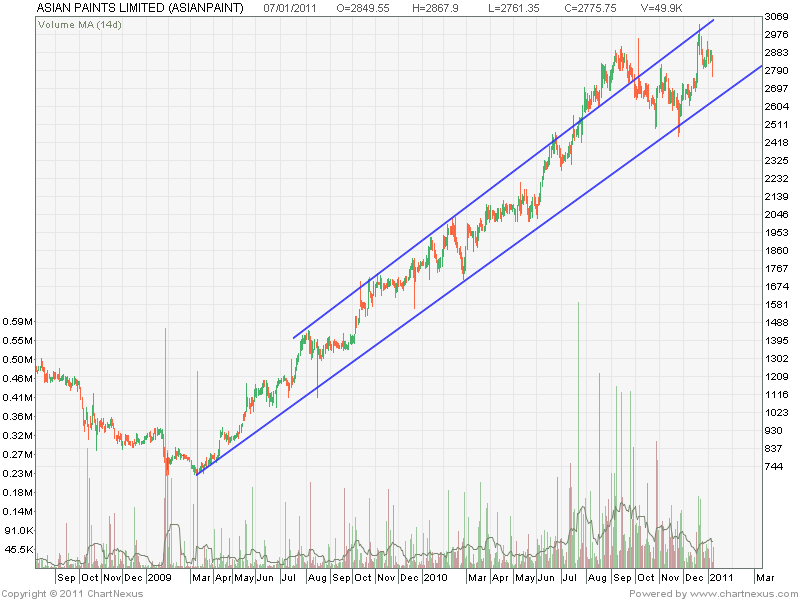Screen dimensions: 800x600
Task: Click the 1674 price axis label
Action: coord(776,286)
